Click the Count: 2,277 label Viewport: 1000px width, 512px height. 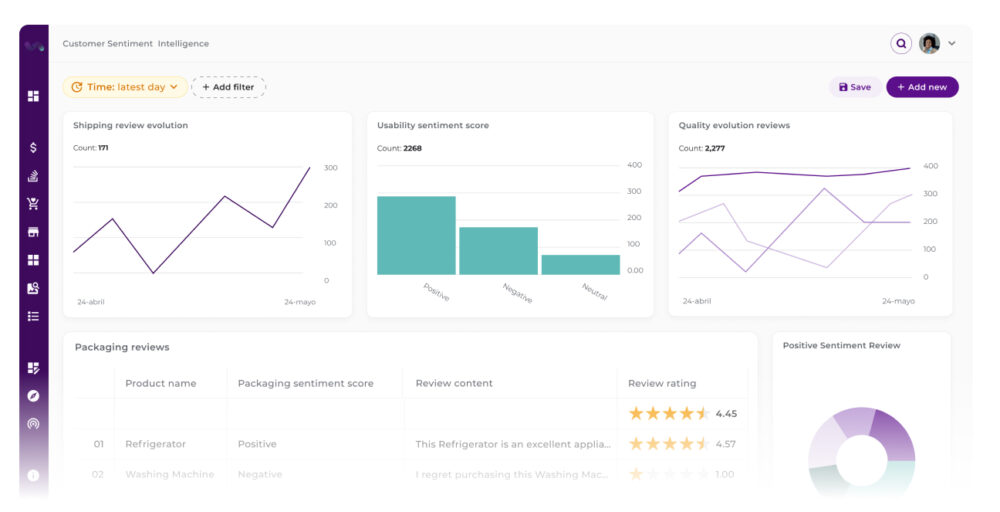tap(702, 149)
